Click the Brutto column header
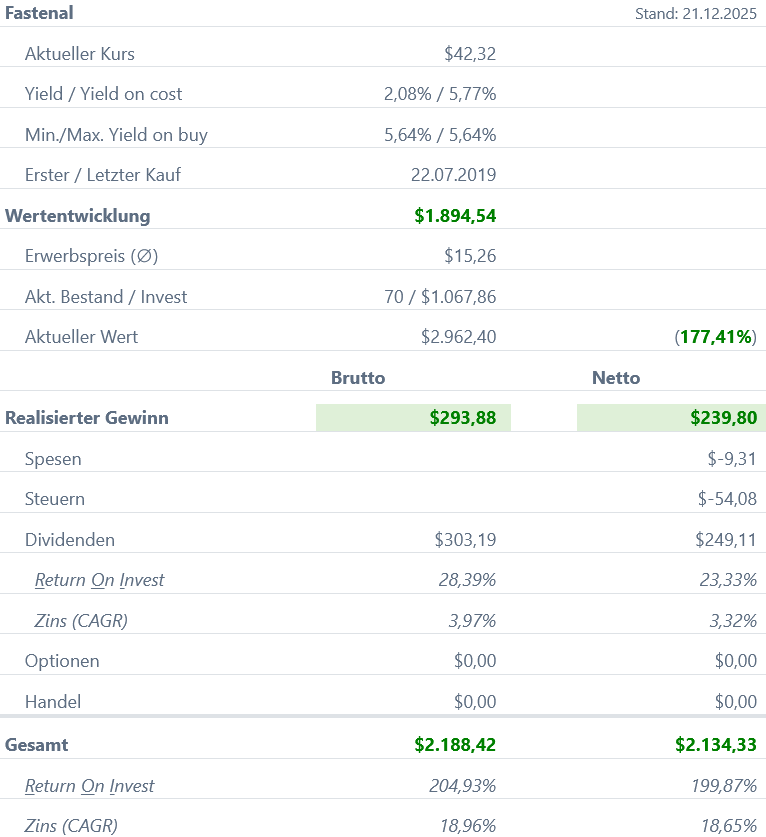Screen dimensions: 766x837 pos(358,378)
